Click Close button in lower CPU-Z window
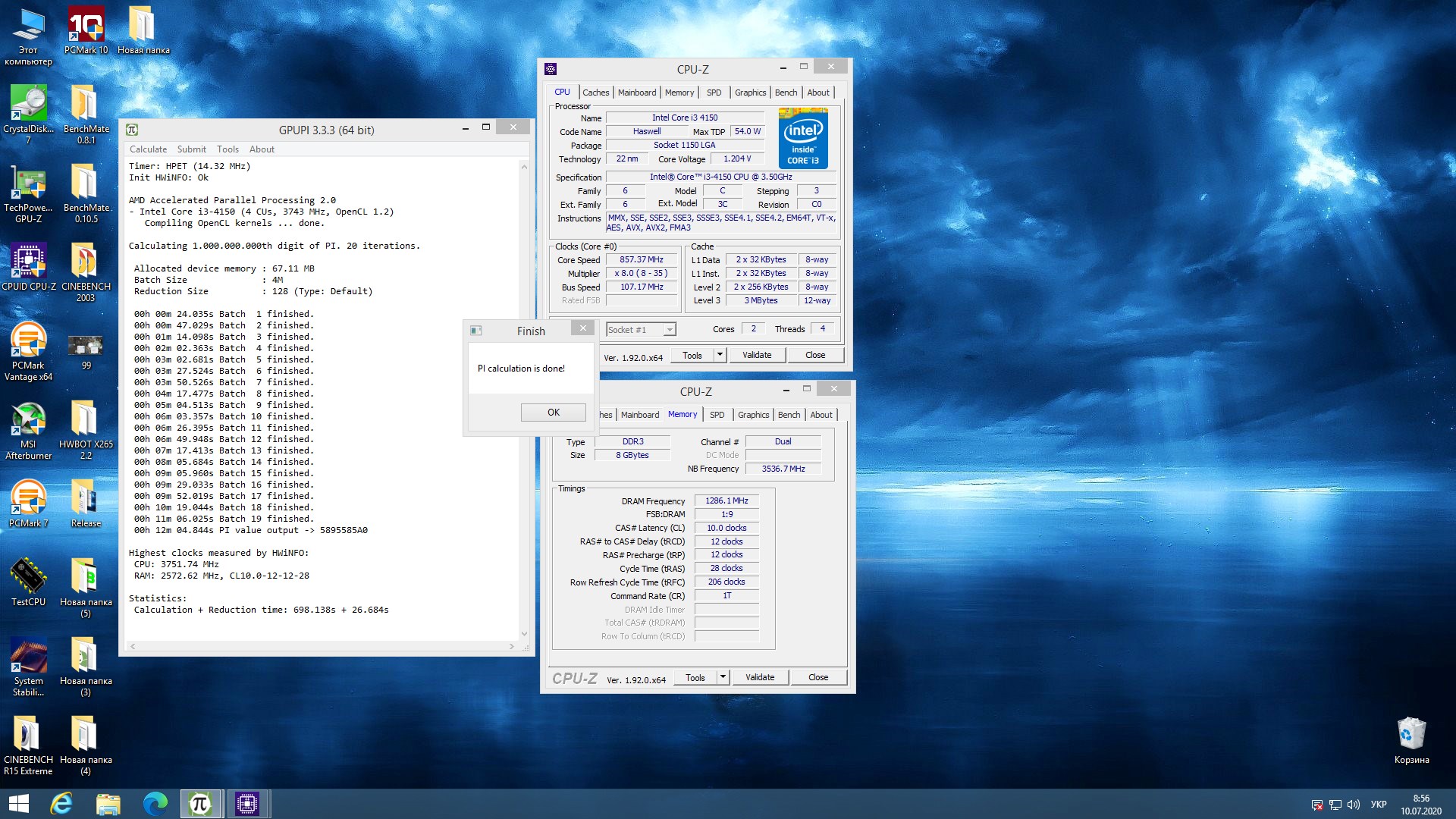The image size is (1456, 819). tap(818, 677)
